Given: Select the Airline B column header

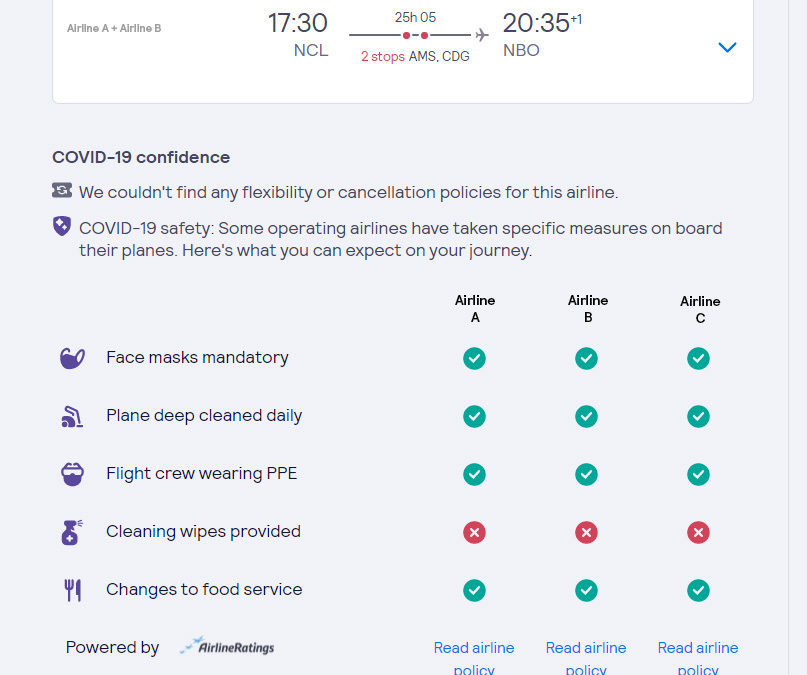Looking at the screenshot, I should [x=588, y=309].
